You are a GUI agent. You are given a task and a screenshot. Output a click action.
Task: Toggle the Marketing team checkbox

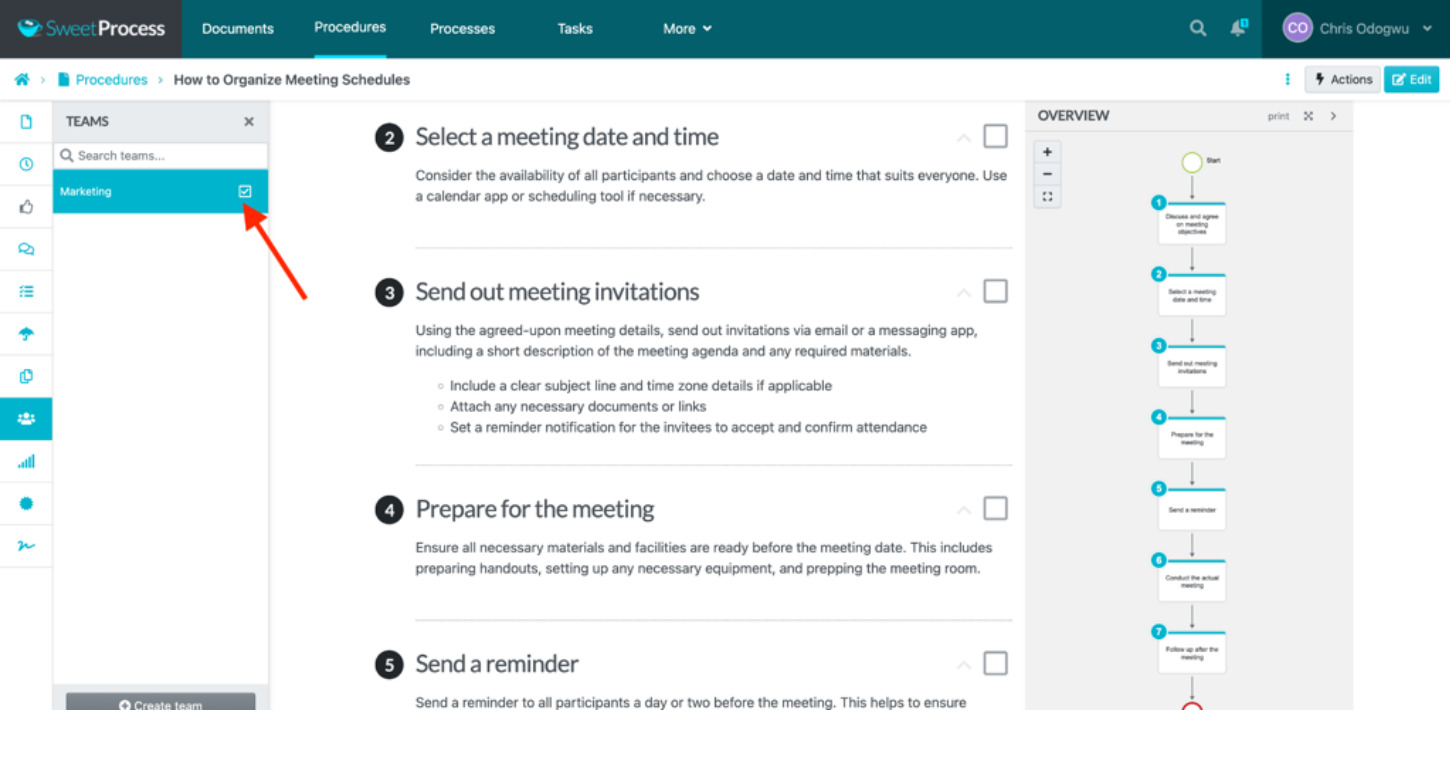pos(245,191)
